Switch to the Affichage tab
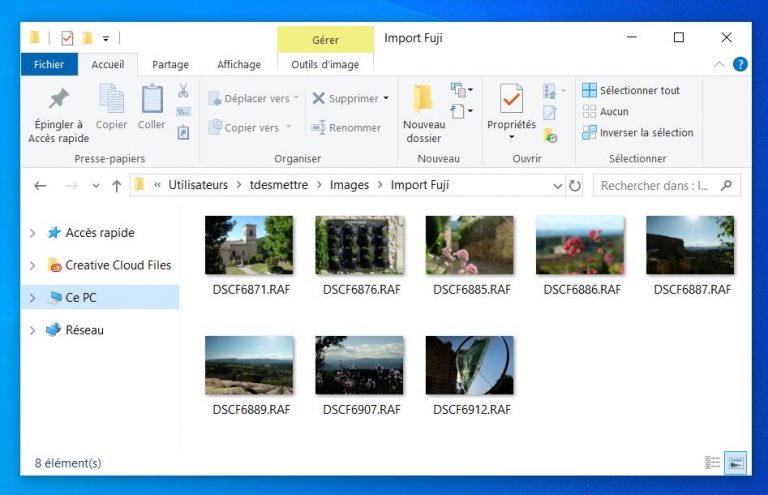This screenshot has width=768, height=495. pyautogui.click(x=239, y=64)
